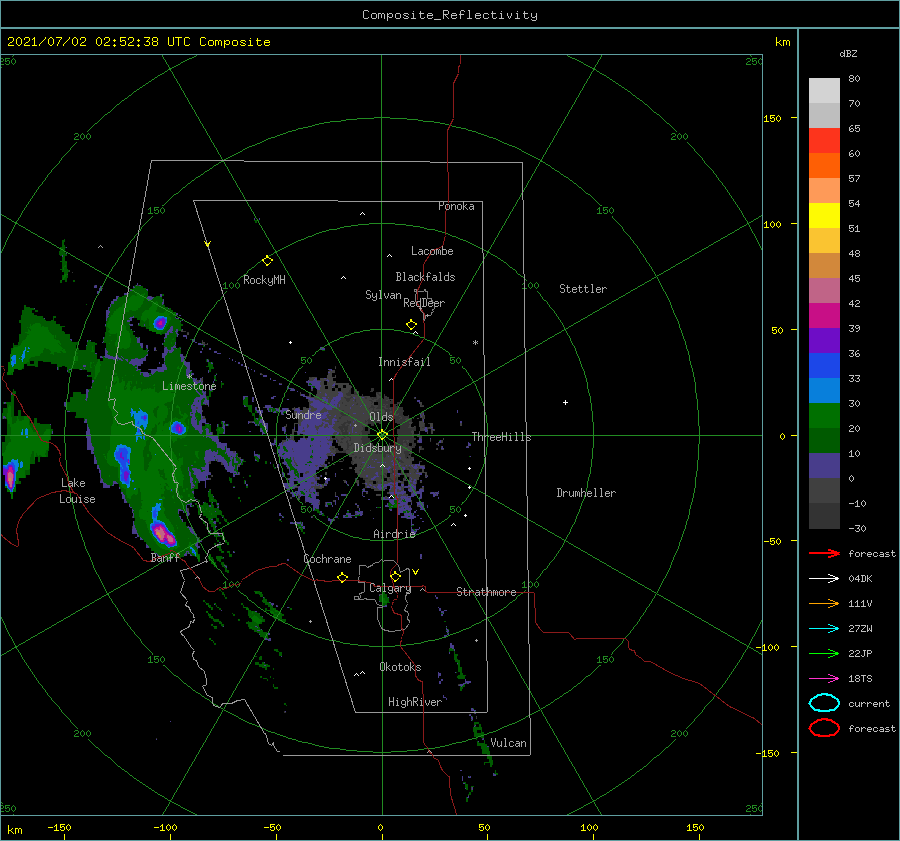Click the red forecast arrow legend icon
The height and width of the screenshot is (841, 900).
824,553
